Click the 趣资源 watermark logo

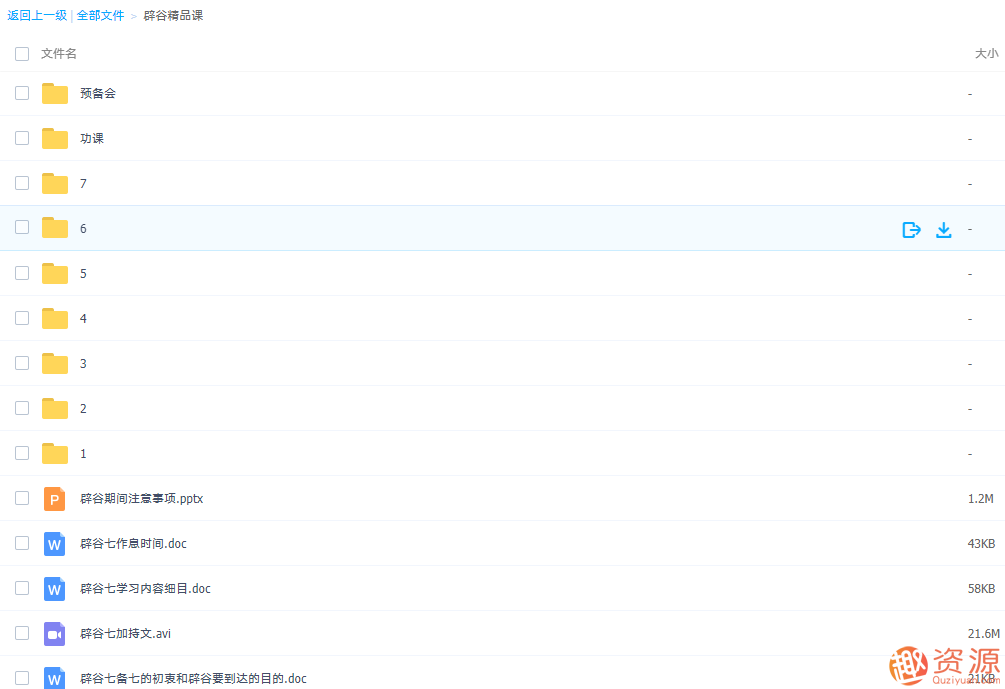[945, 664]
